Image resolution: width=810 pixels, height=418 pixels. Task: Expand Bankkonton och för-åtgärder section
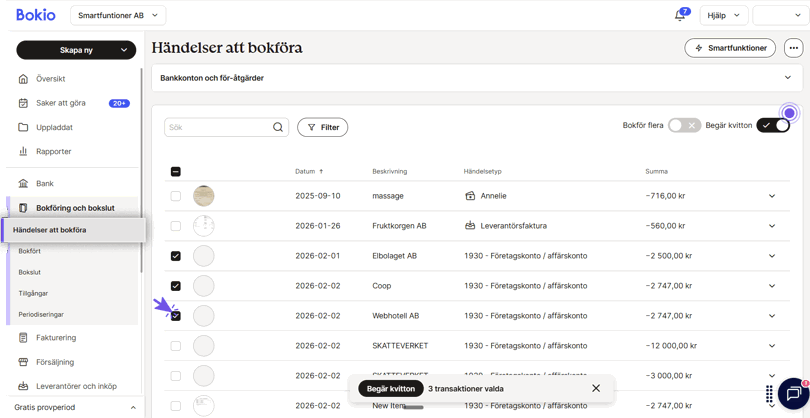787,78
